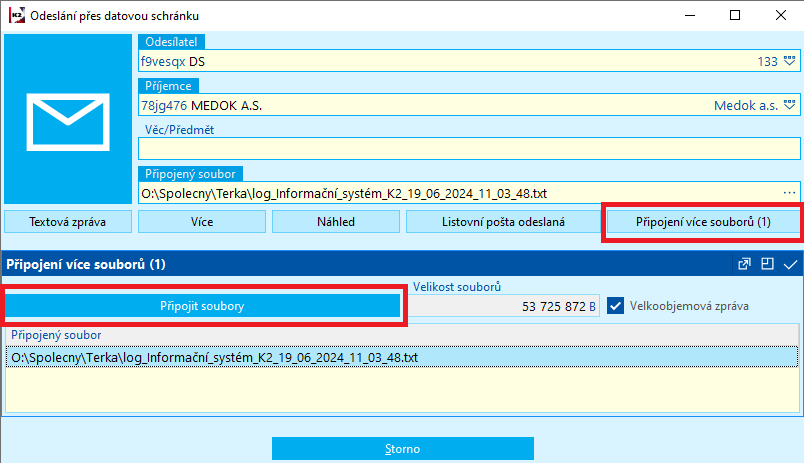Screen dimensions: 804x463
Task: Open the Náhled preview button
Action: tap(336, 222)
